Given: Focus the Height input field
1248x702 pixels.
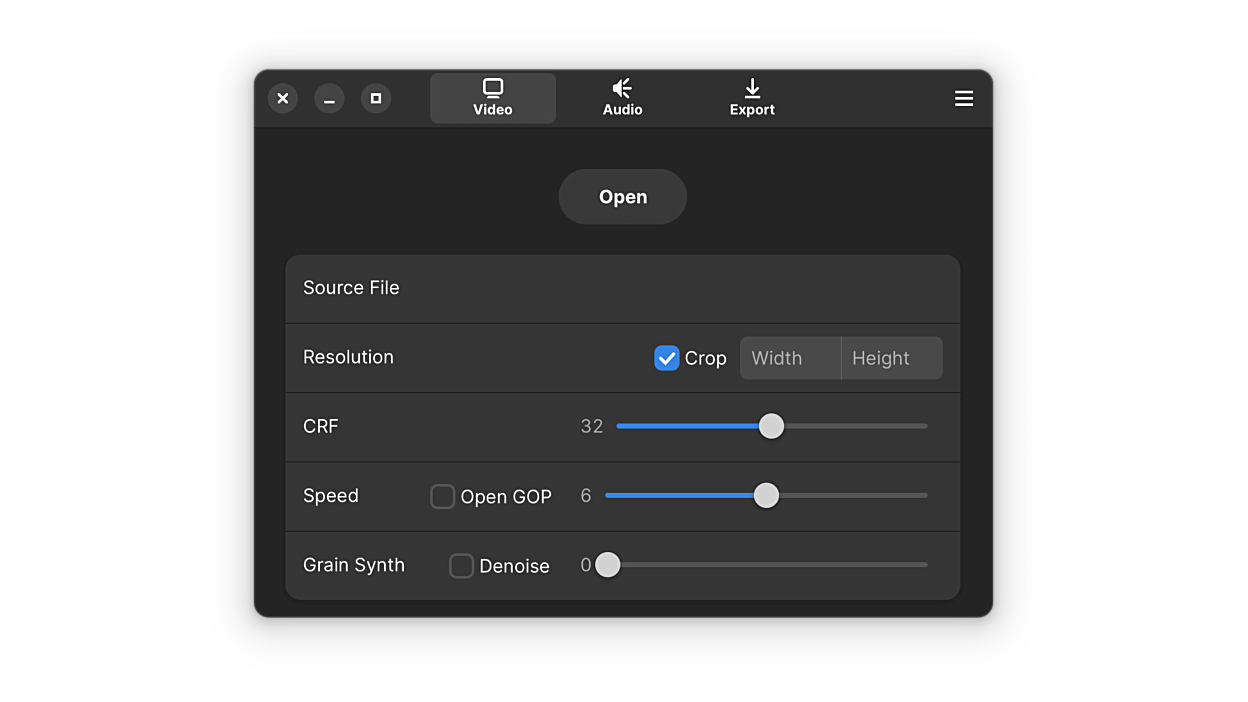Looking at the screenshot, I should point(891,358).
